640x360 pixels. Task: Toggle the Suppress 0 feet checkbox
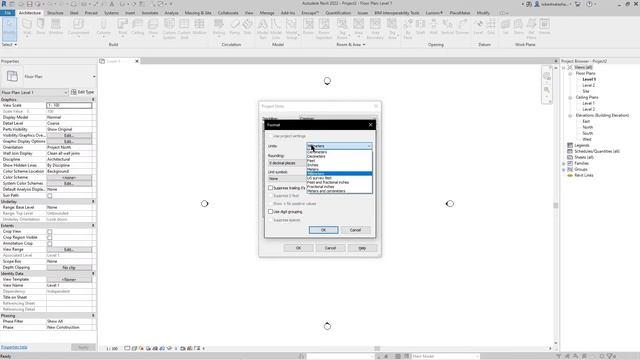270,196
